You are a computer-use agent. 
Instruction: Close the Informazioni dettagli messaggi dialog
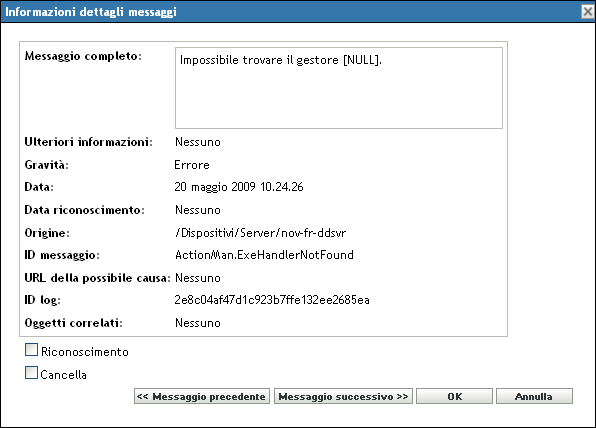[x=588, y=12]
